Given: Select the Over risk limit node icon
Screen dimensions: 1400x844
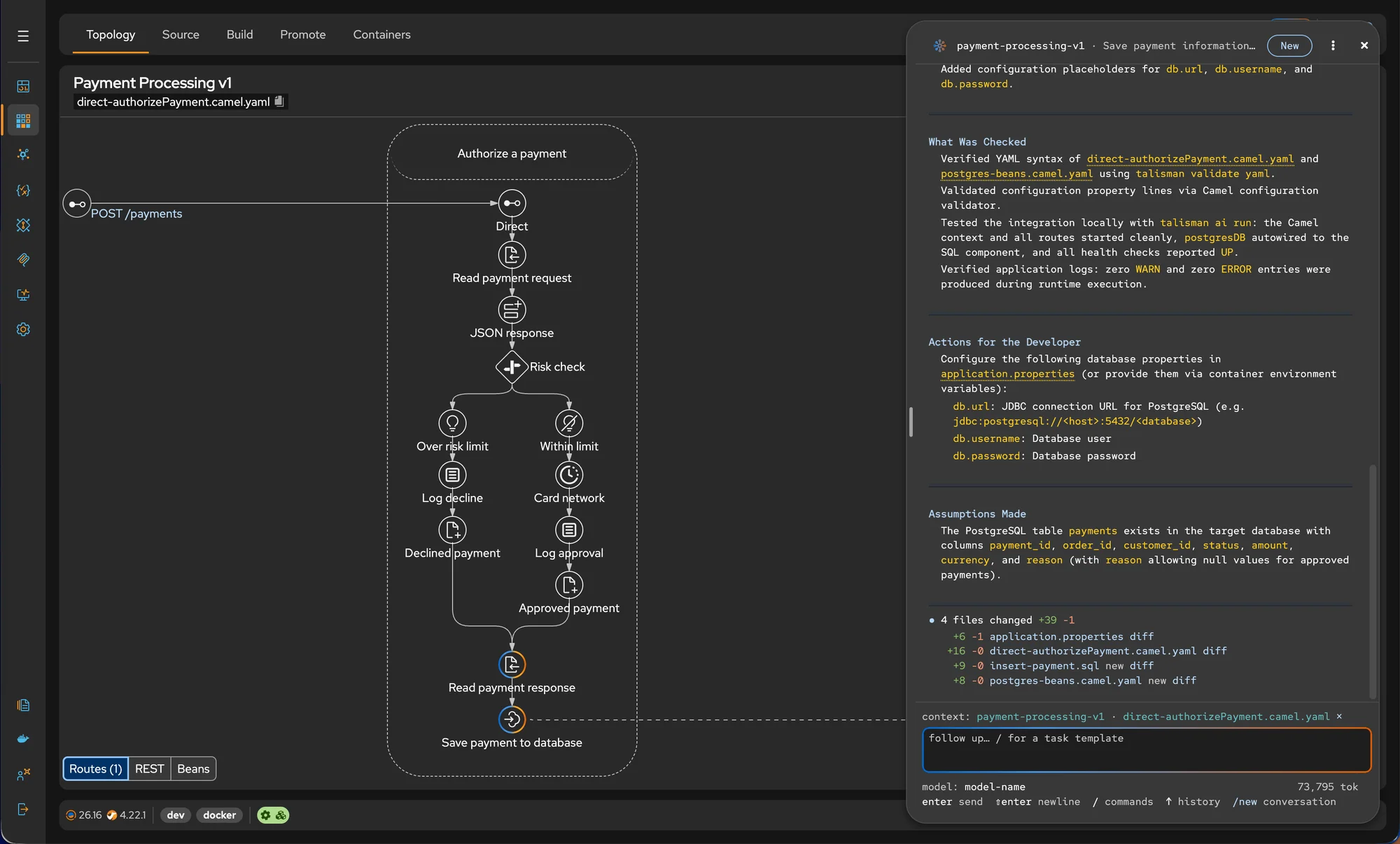Looking at the screenshot, I should [x=452, y=423].
